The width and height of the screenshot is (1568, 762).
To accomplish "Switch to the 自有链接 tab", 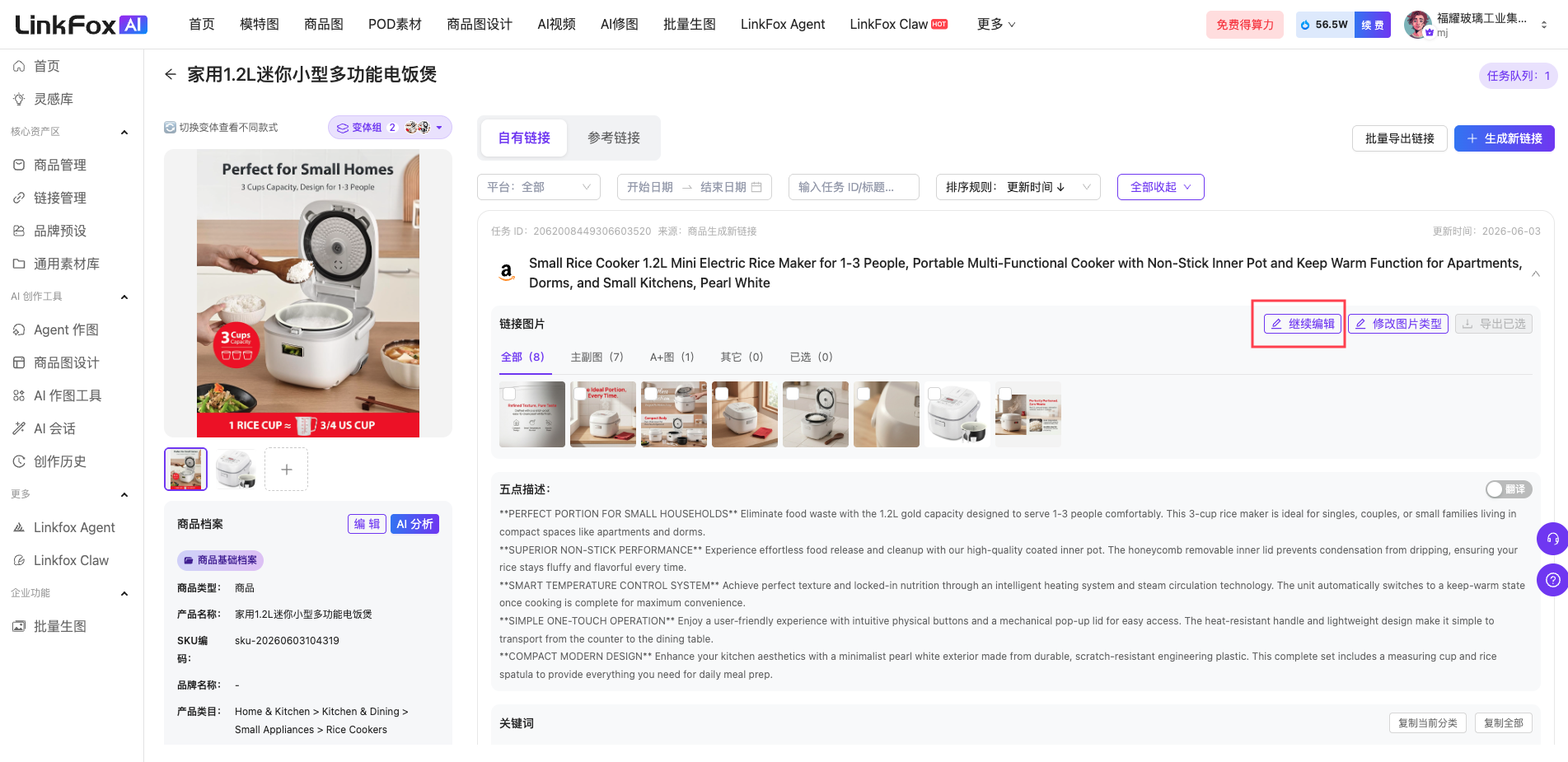I will 524,138.
